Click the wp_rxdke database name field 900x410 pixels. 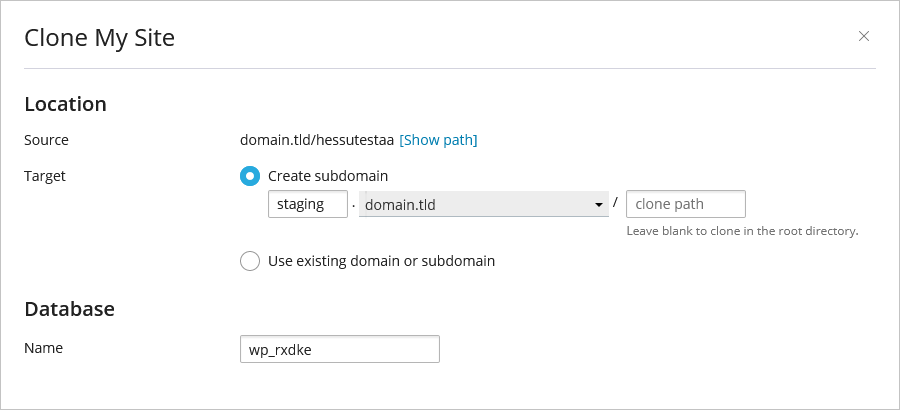tap(340, 349)
